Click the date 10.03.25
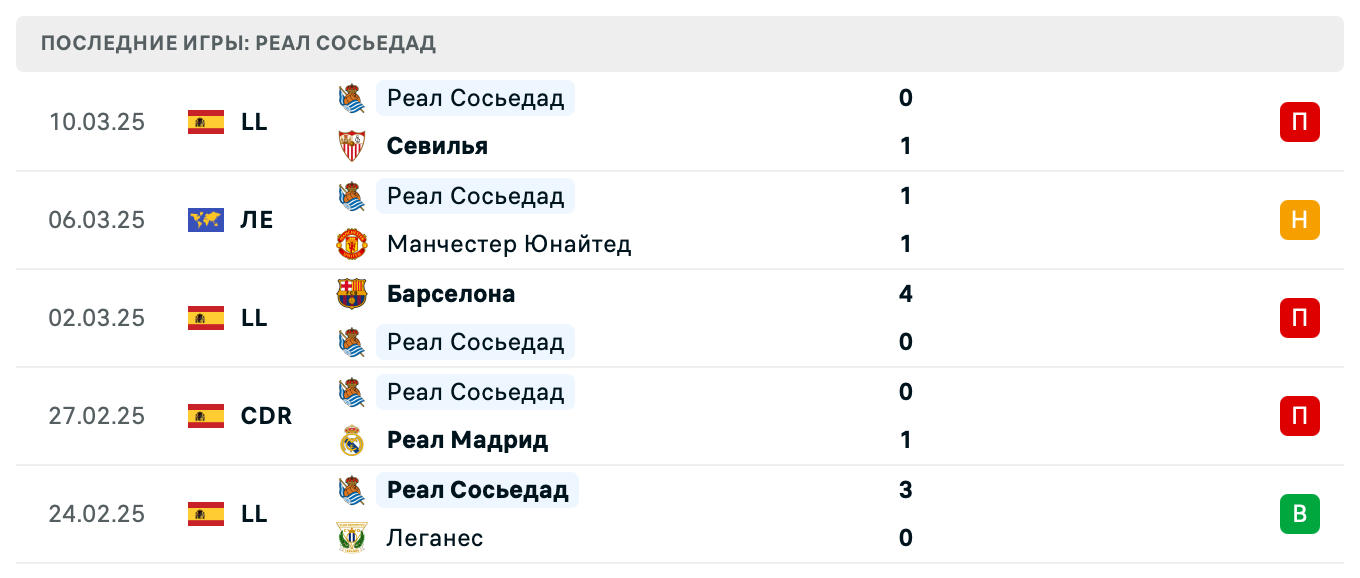This screenshot has width=1360, height=578. pyautogui.click(x=97, y=122)
